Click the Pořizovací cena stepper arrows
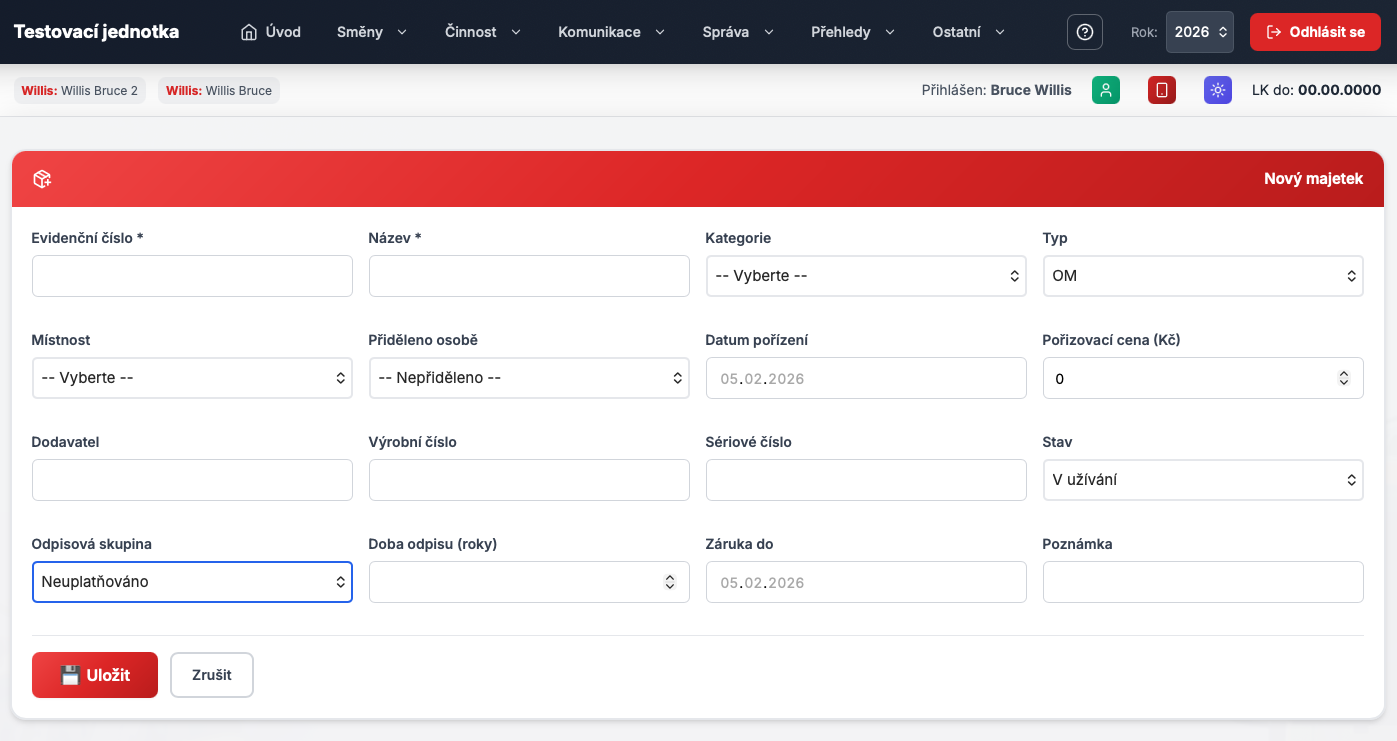Image resolution: width=1397 pixels, height=741 pixels. (1344, 378)
